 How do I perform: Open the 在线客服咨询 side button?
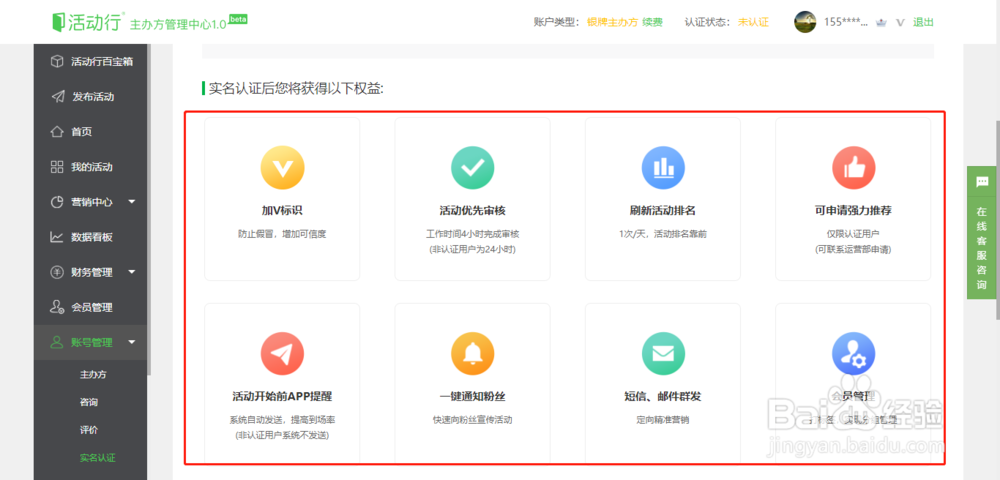pos(982,232)
